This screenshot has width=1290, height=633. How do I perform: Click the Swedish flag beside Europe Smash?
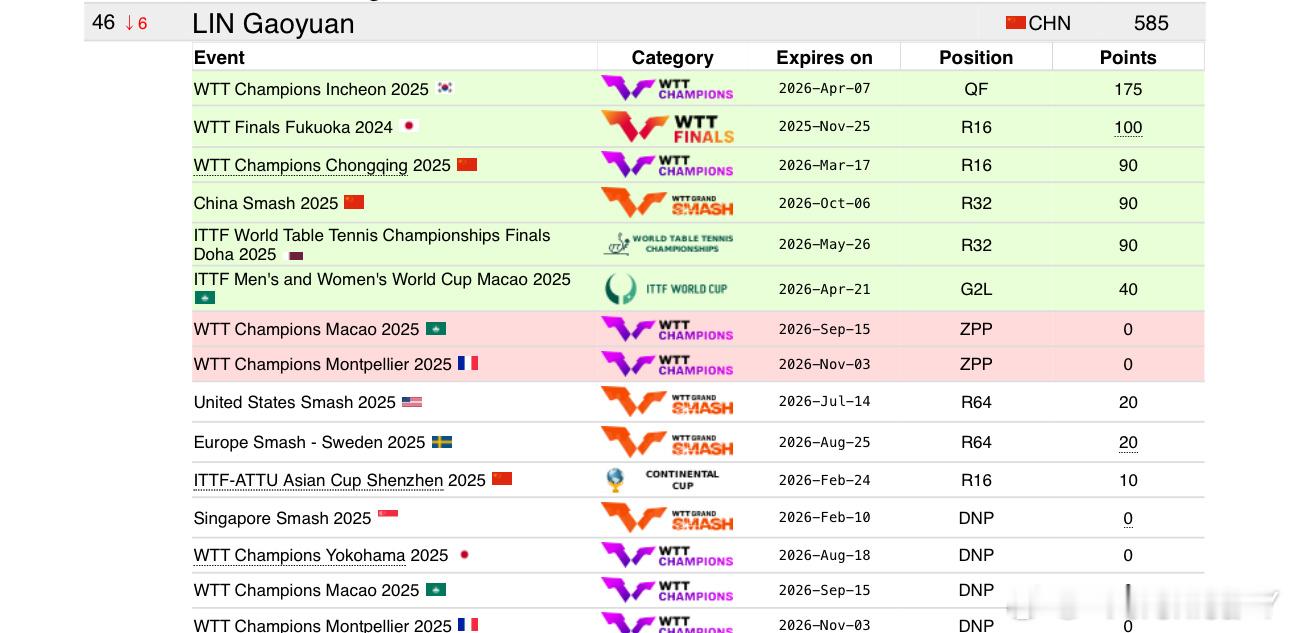442,442
